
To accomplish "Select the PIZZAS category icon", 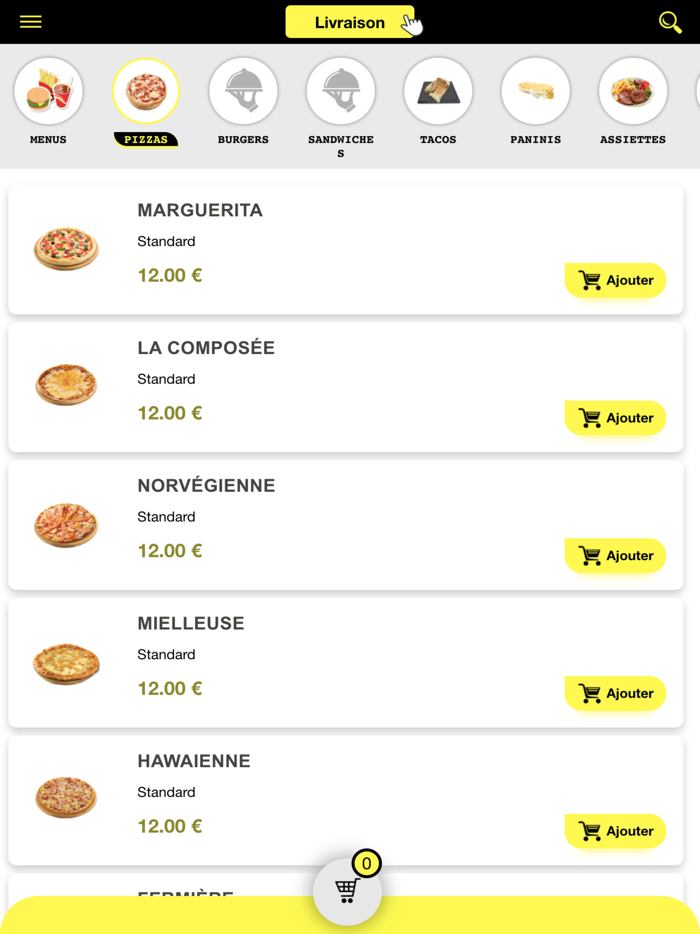I will pos(145,90).
